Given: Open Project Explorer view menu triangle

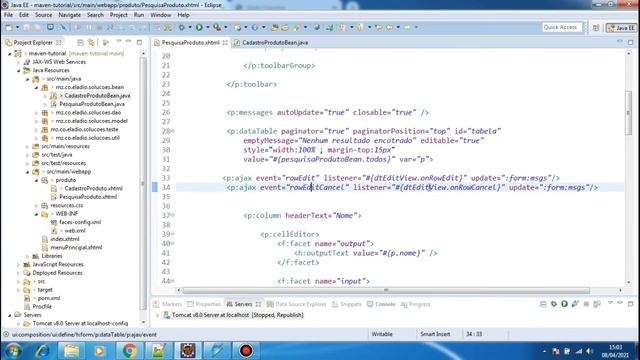Looking at the screenshot, I should click(x=119, y=42).
